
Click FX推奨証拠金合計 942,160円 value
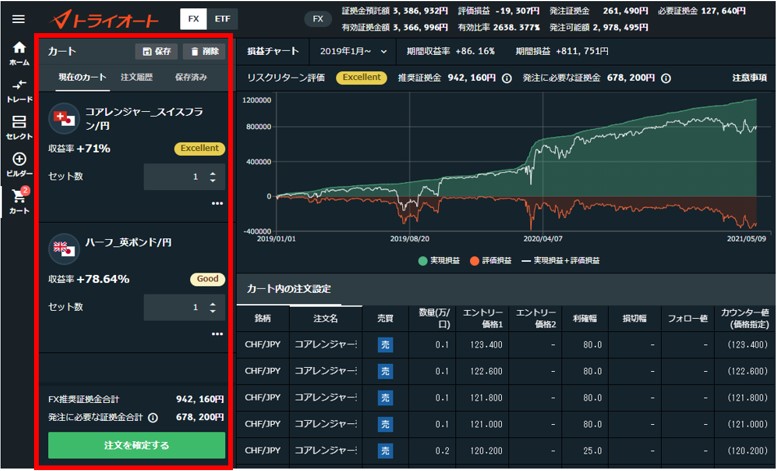click(x=200, y=399)
